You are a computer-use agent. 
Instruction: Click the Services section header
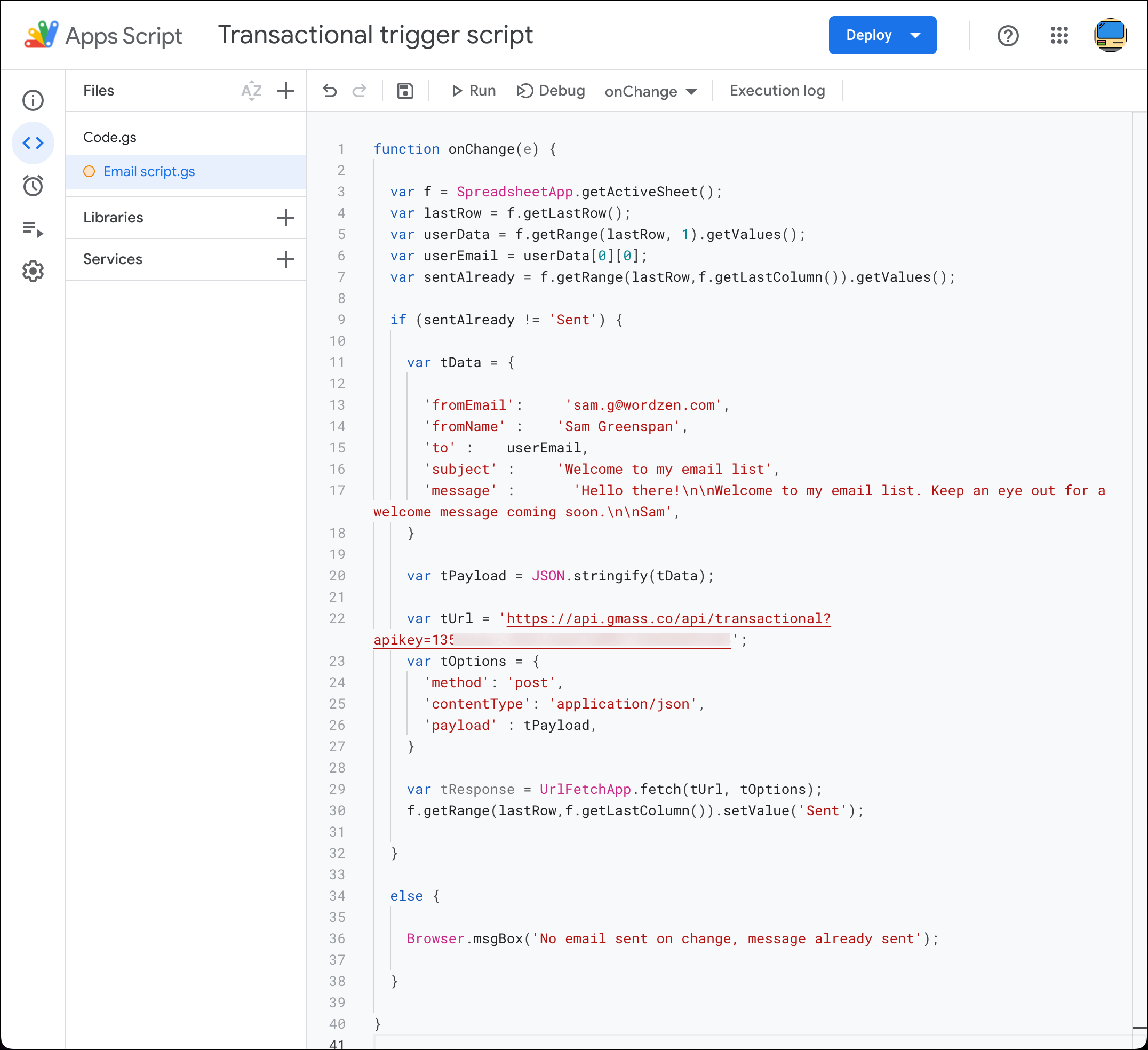112,259
